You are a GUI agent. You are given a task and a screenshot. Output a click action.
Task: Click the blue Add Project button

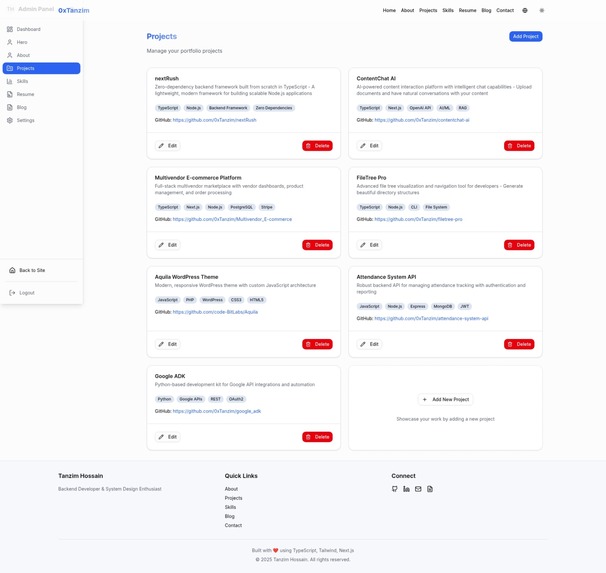pyautogui.click(x=525, y=36)
